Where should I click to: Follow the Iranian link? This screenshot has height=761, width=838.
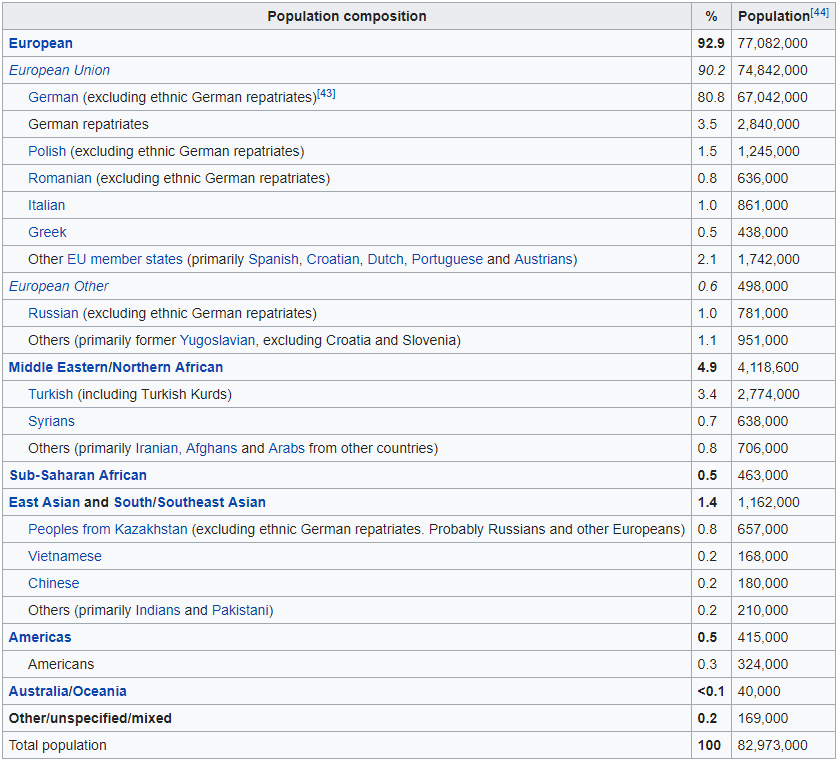[156, 448]
